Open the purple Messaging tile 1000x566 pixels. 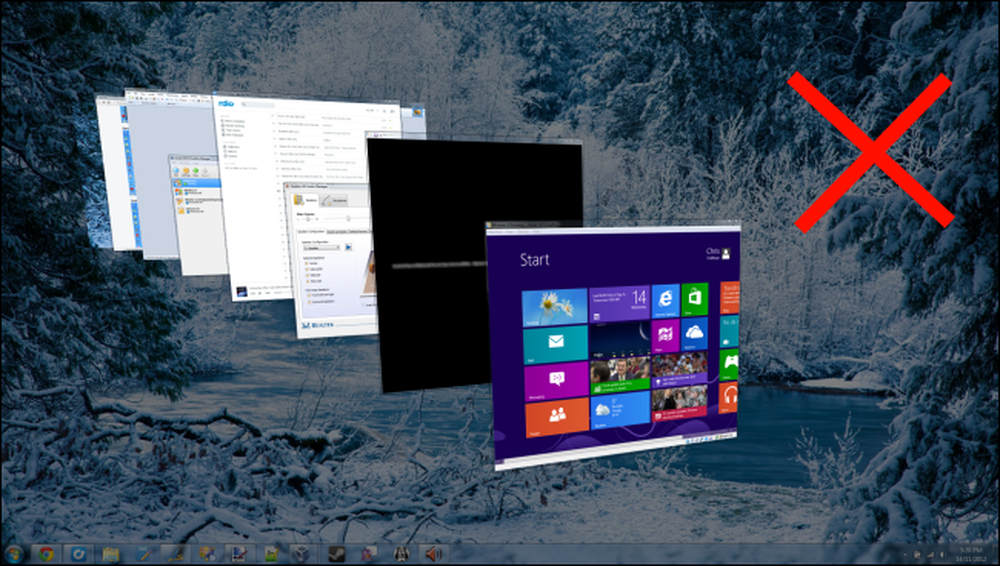click(556, 381)
